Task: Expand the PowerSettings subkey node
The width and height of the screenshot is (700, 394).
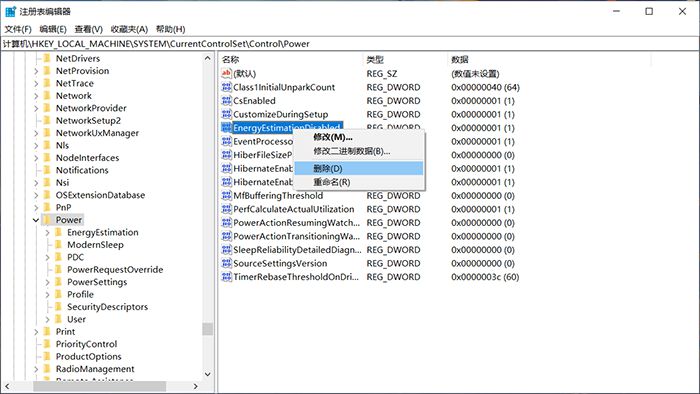Action: [47, 282]
